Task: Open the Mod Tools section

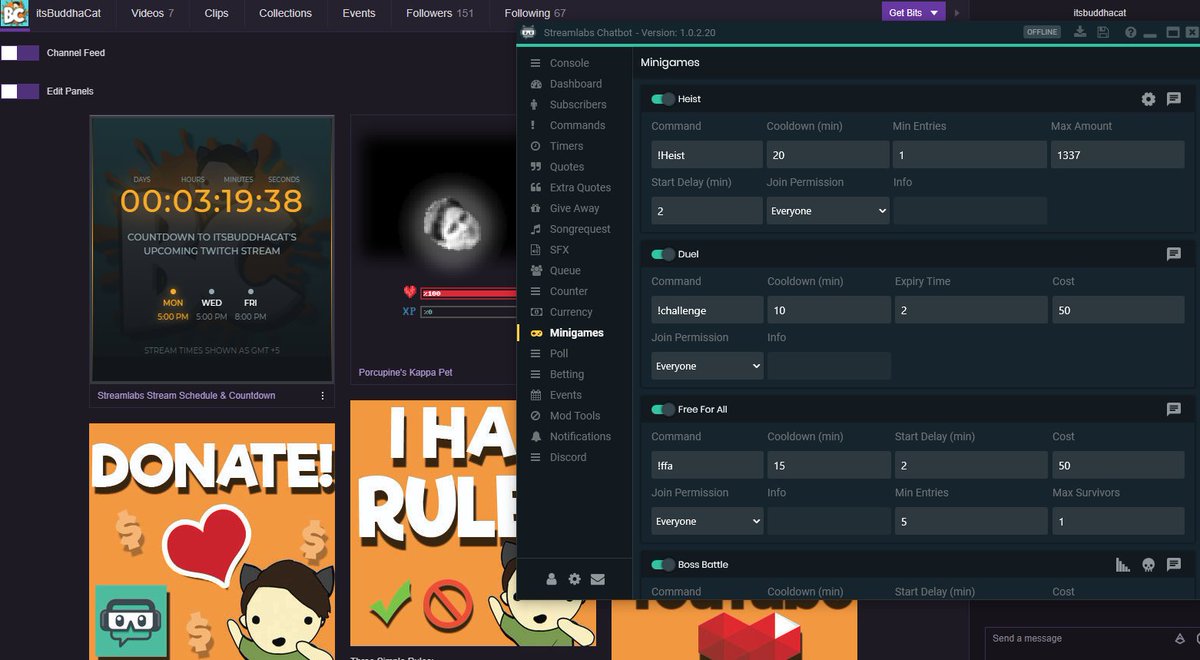Action: (x=575, y=416)
